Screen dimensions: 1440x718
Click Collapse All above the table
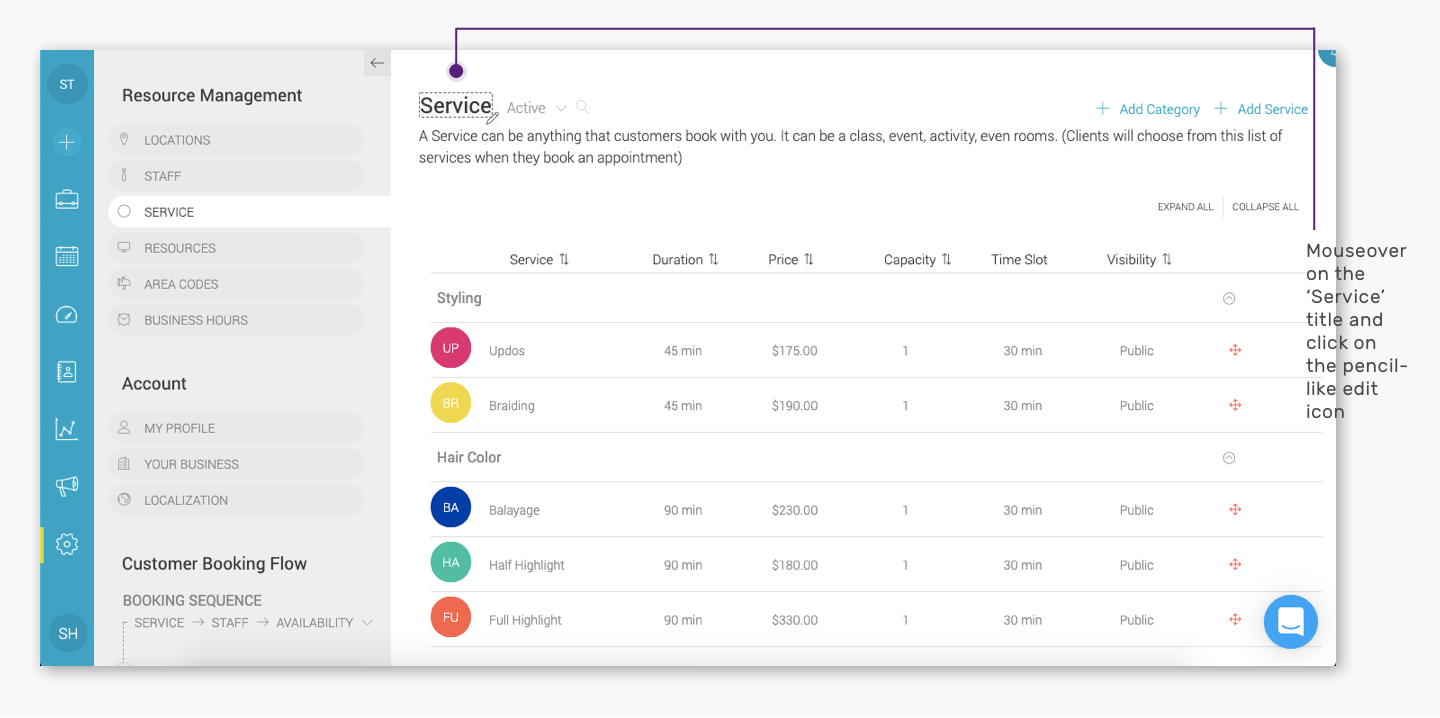1265,207
